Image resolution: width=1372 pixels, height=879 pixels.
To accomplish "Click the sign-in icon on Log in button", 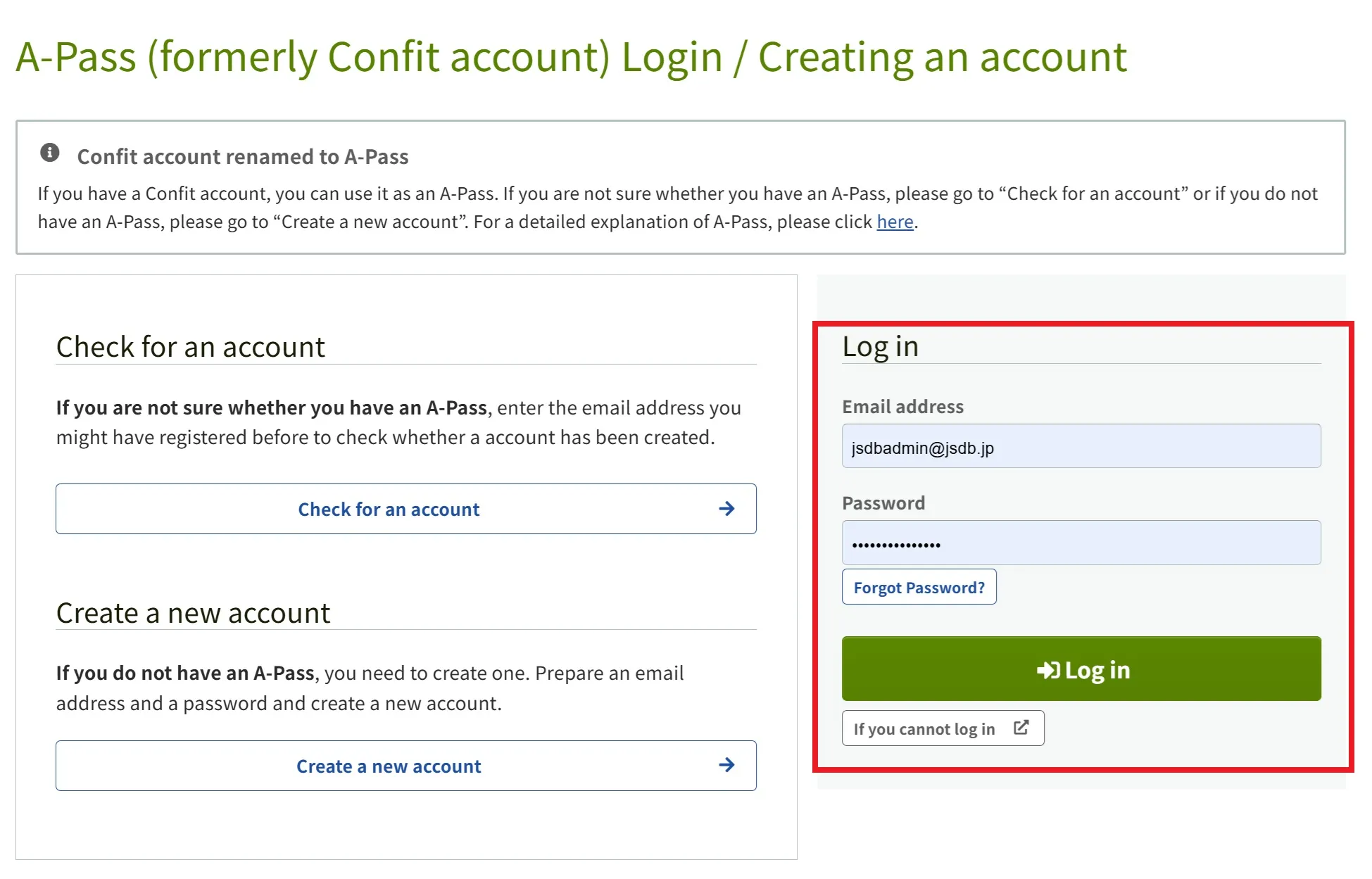I will 1047,670.
